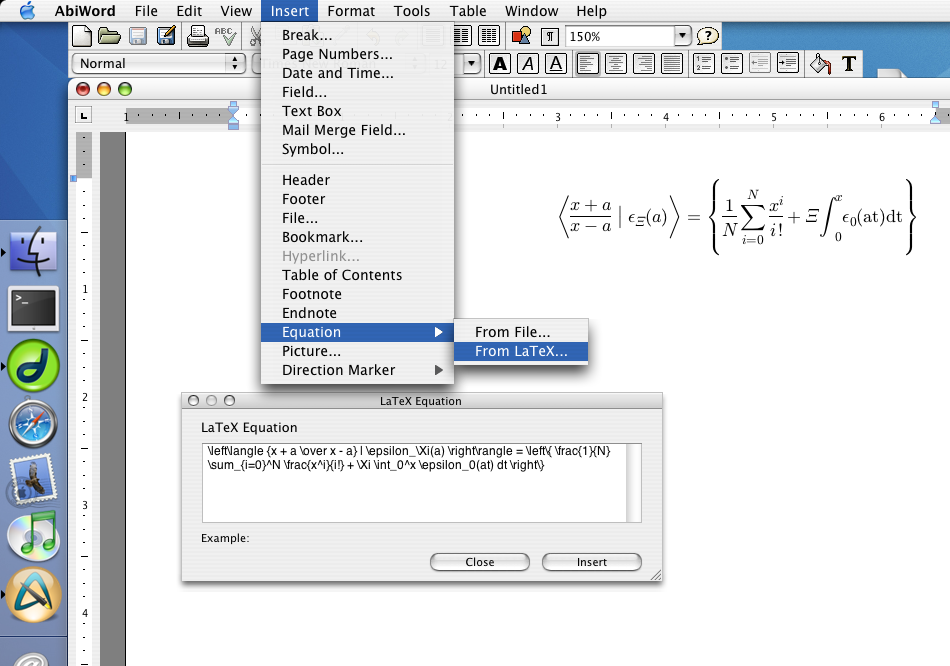Click the Save As icon with pencil
Viewport: 950px width, 666px height.
click(166, 36)
